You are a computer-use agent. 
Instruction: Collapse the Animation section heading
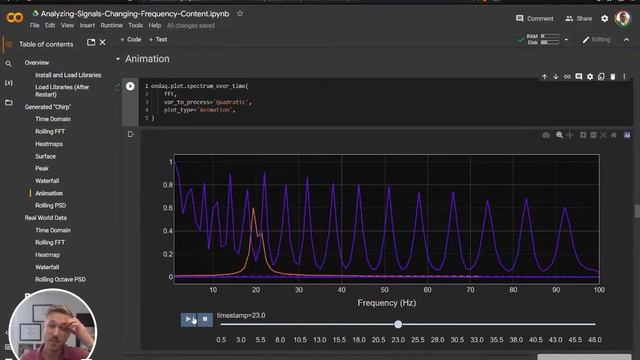pyautogui.click(x=118, y=59)
